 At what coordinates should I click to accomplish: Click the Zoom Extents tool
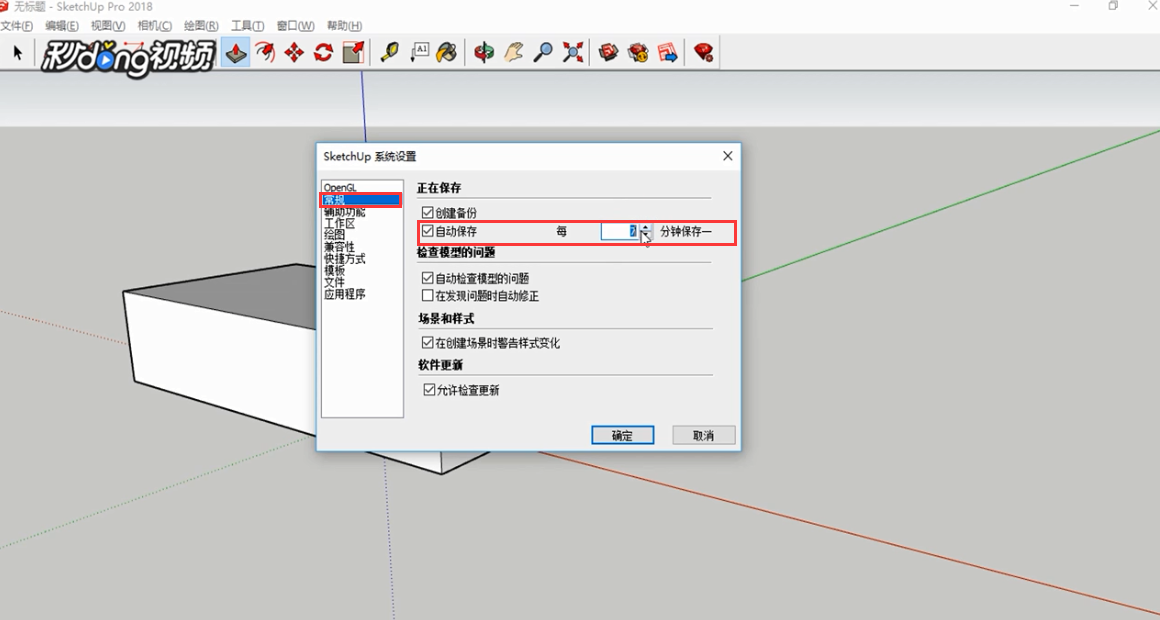click(x=573, y=53)
